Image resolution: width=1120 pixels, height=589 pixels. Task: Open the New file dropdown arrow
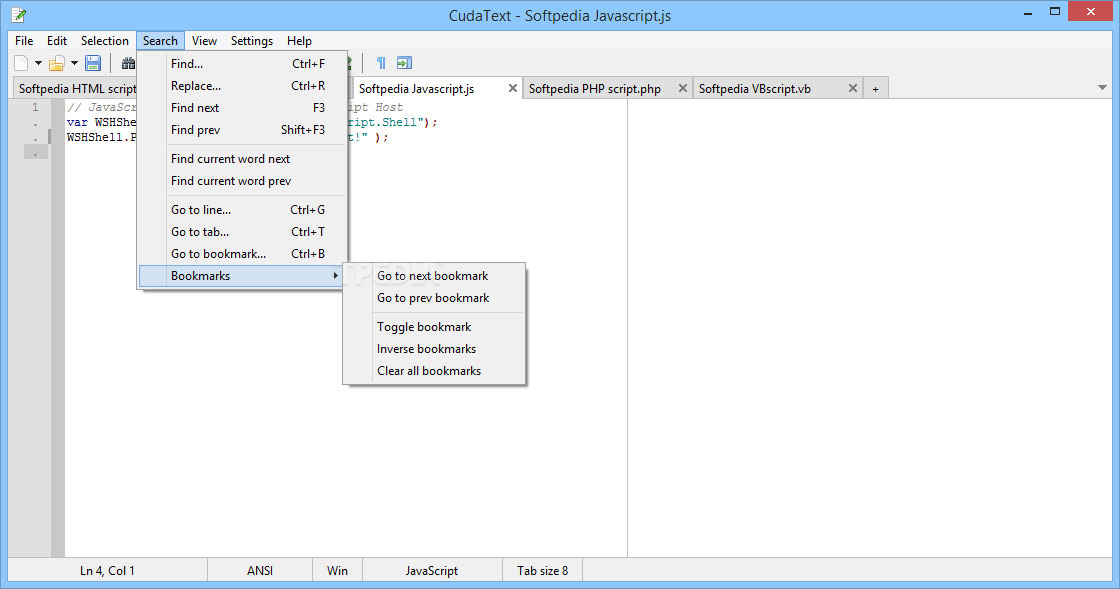(x=39, y=64)
